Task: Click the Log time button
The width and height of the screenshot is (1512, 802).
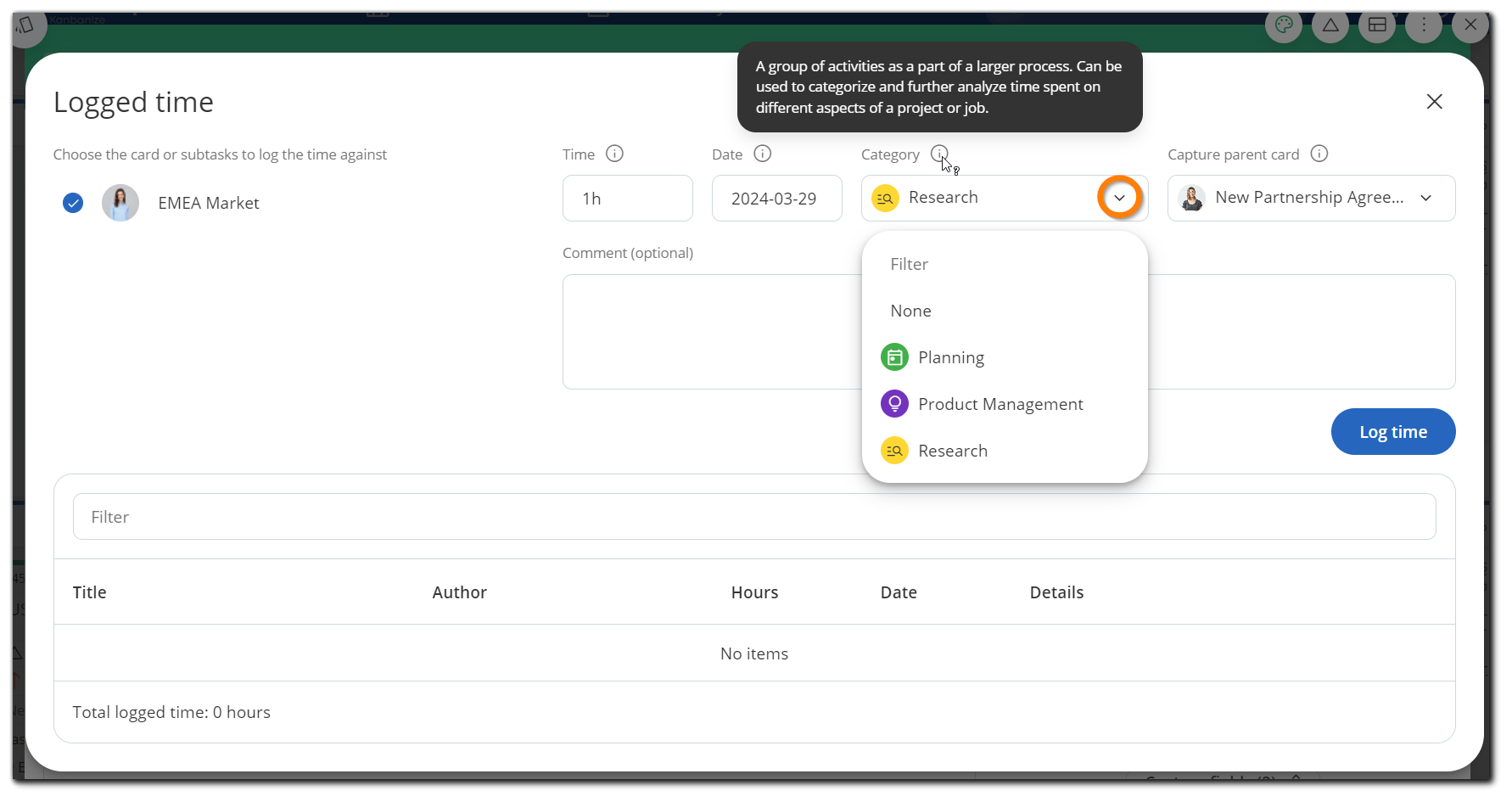Action: click(1392, 431)
